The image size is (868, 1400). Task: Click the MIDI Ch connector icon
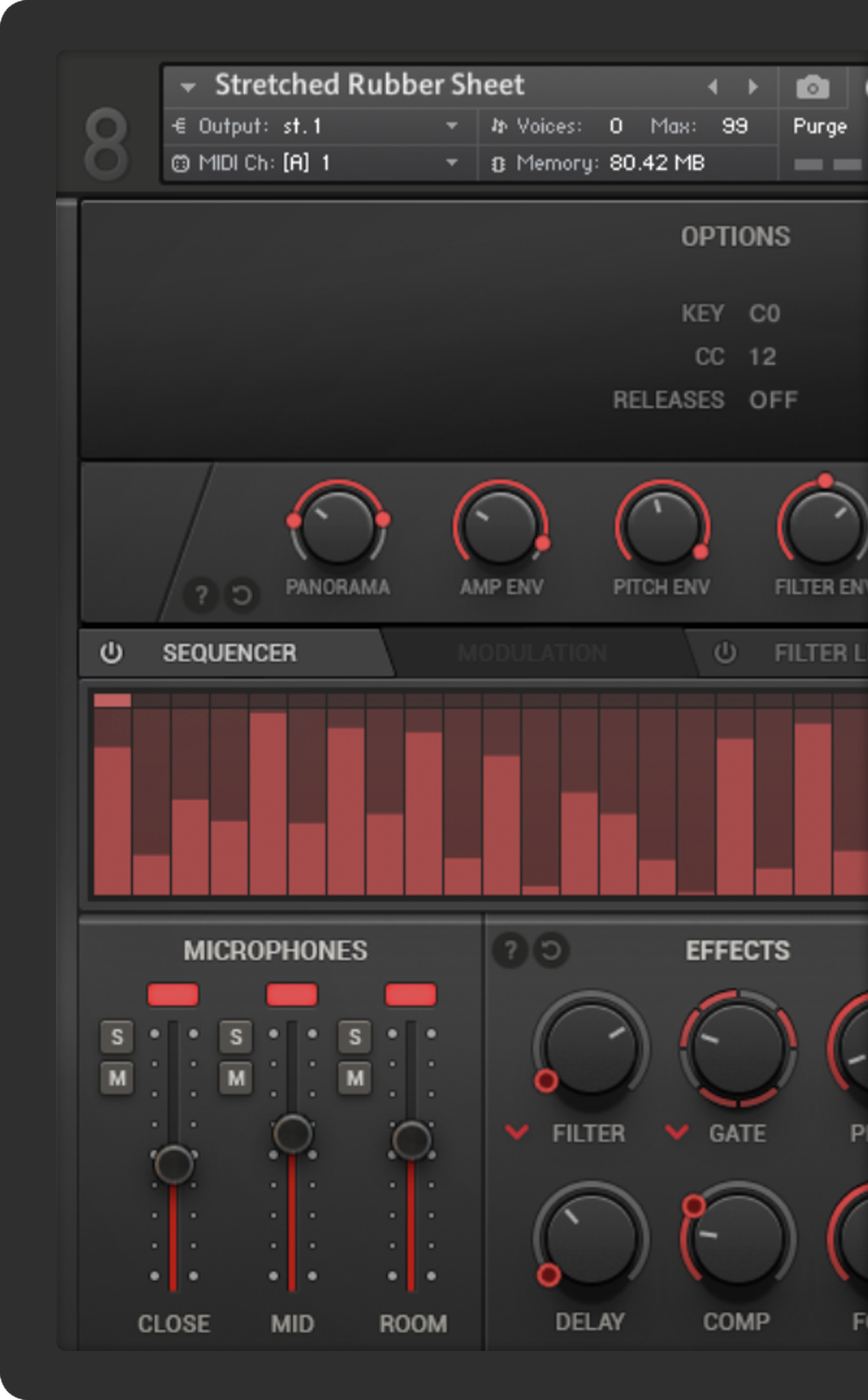(x=180, y=164)
